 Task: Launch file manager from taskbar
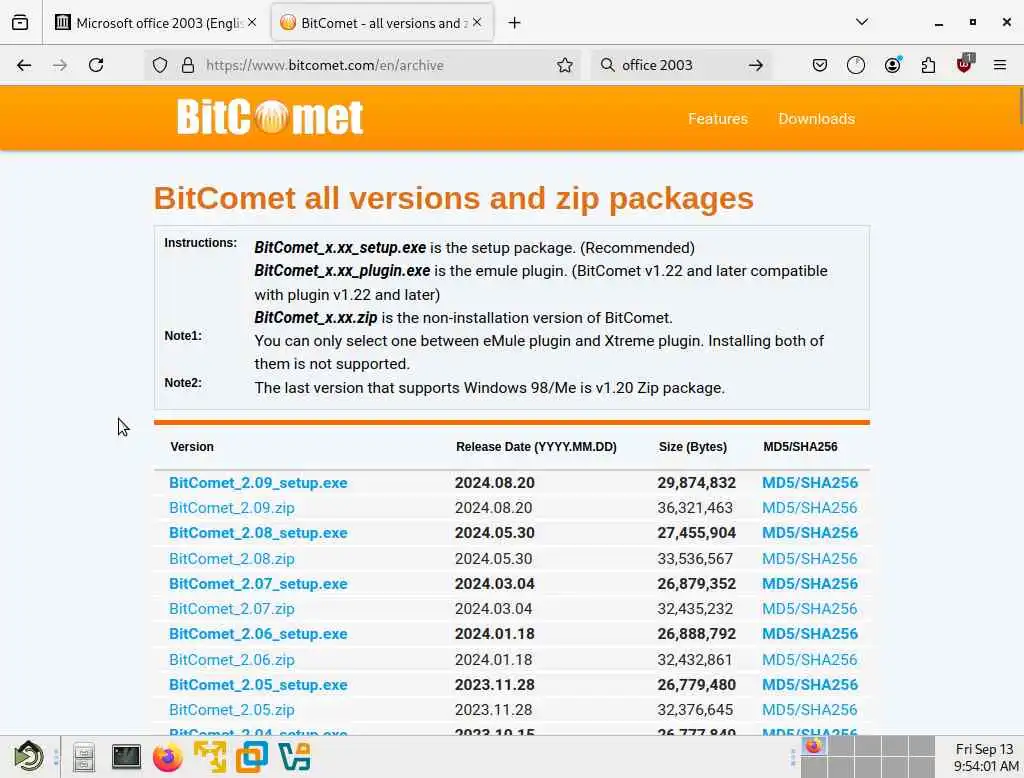point(84,757)
